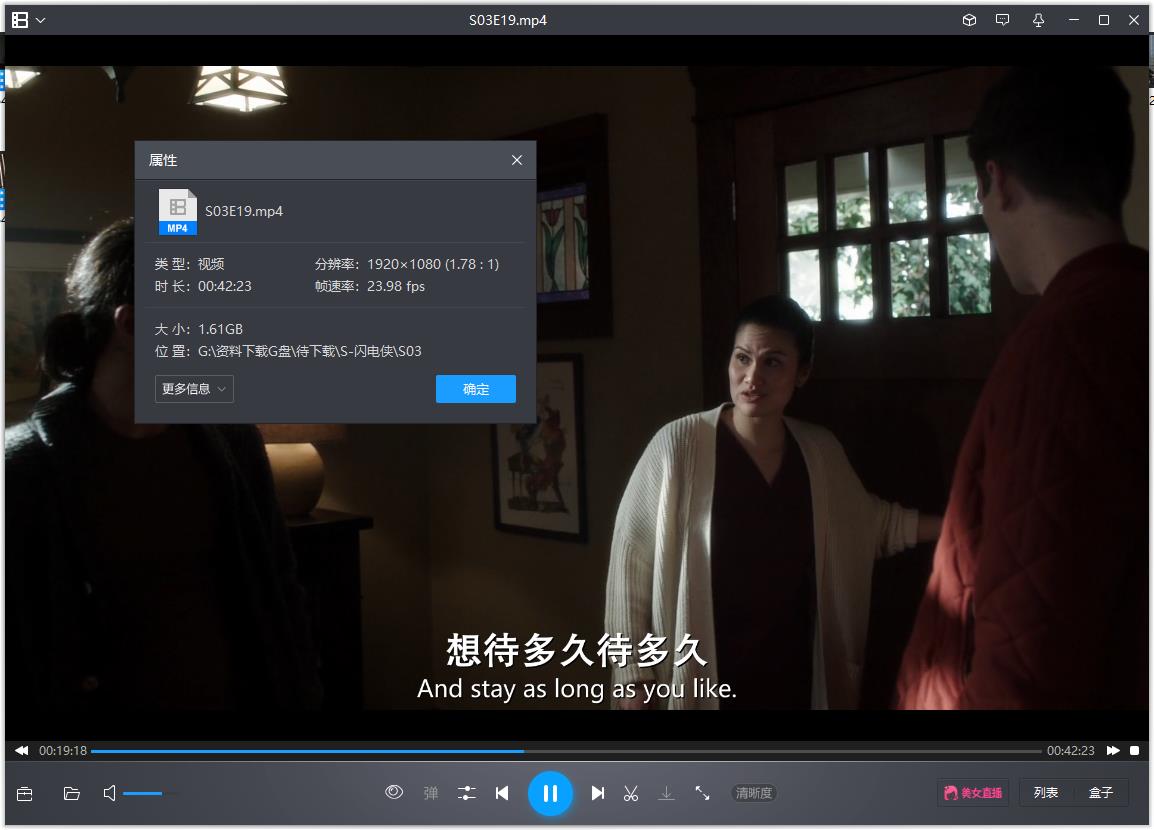
Task: Expand the main menu dropdown chevron
Action: click(x=40, y=21)
